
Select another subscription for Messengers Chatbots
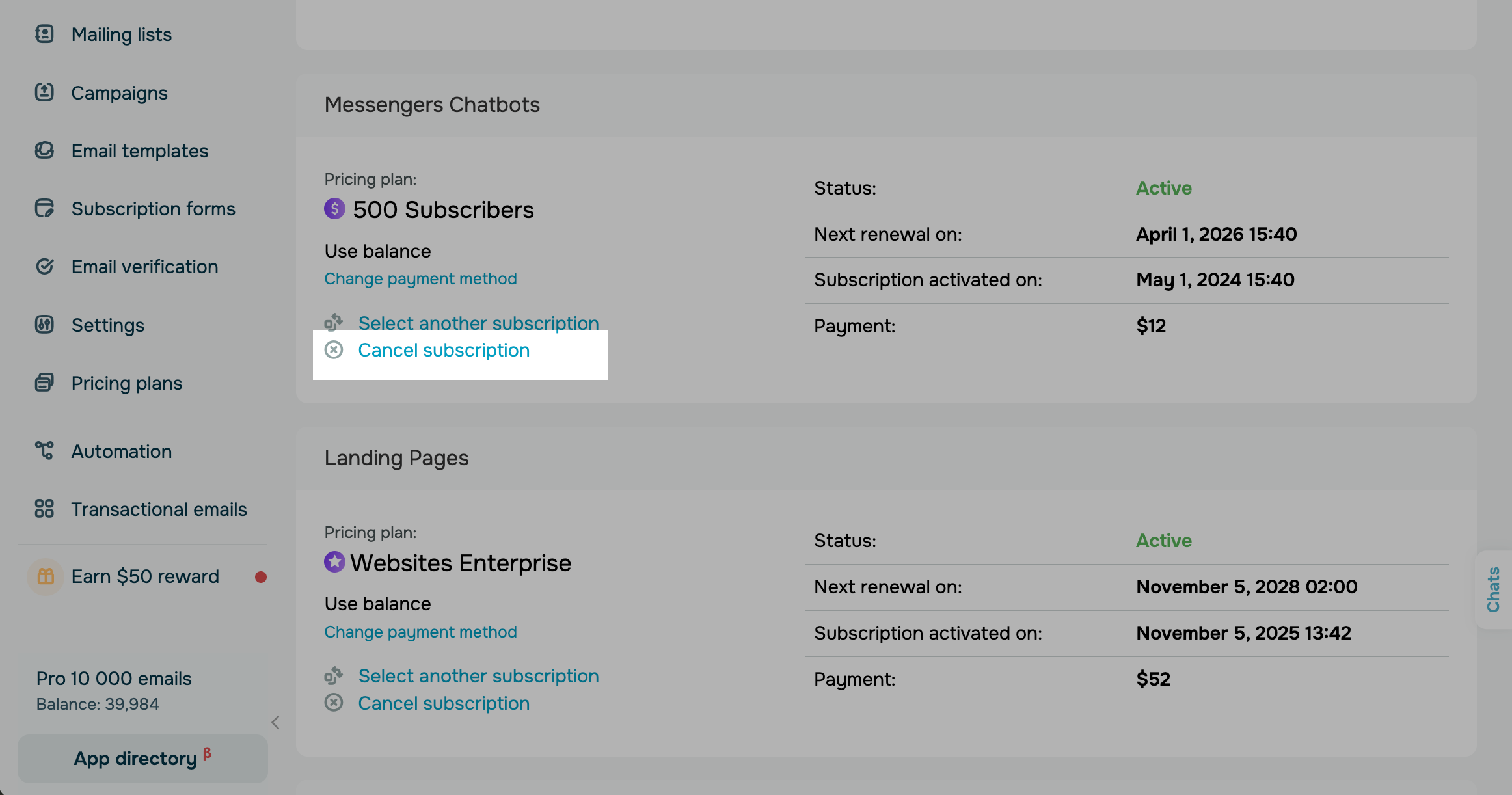click(478, 323)
